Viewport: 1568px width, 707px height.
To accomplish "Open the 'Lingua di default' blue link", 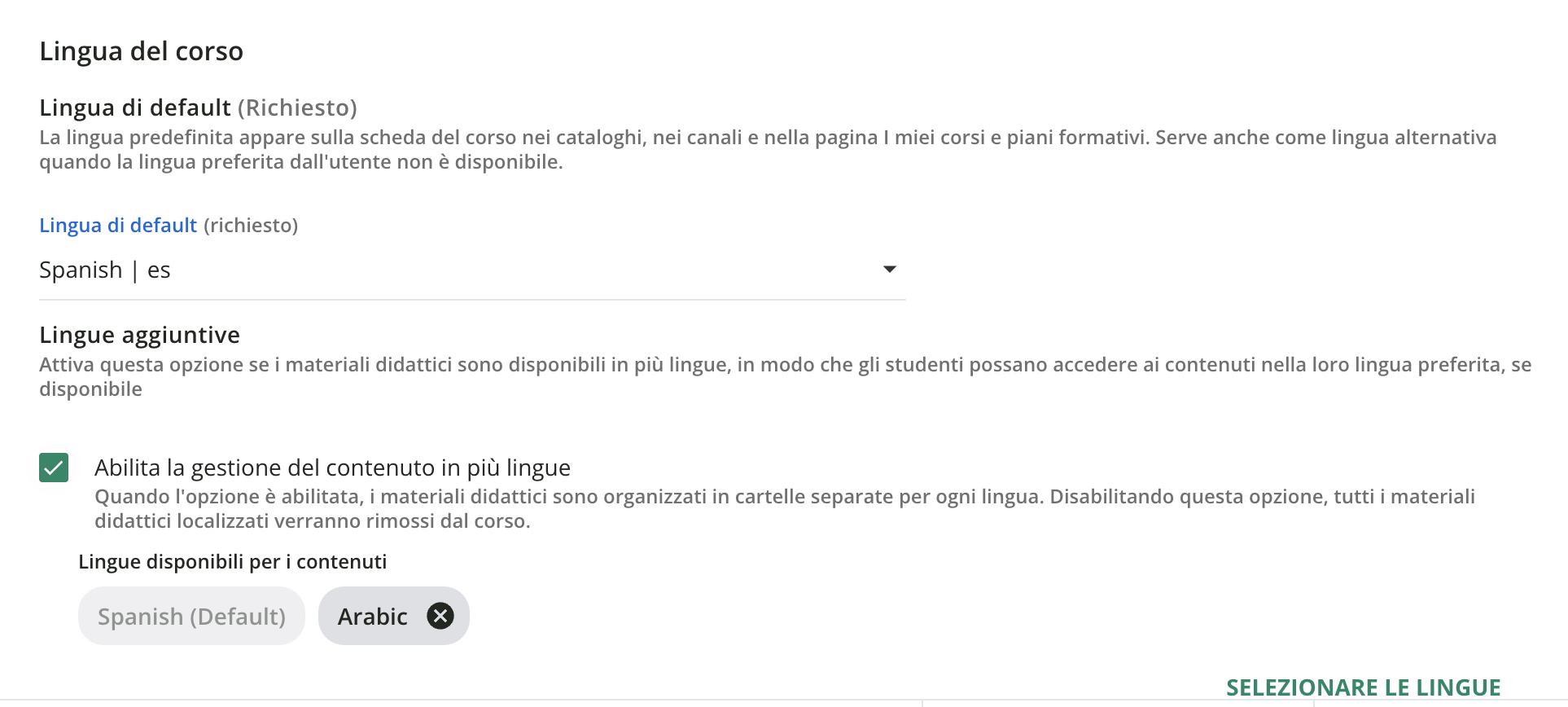I will coord(117,225).
